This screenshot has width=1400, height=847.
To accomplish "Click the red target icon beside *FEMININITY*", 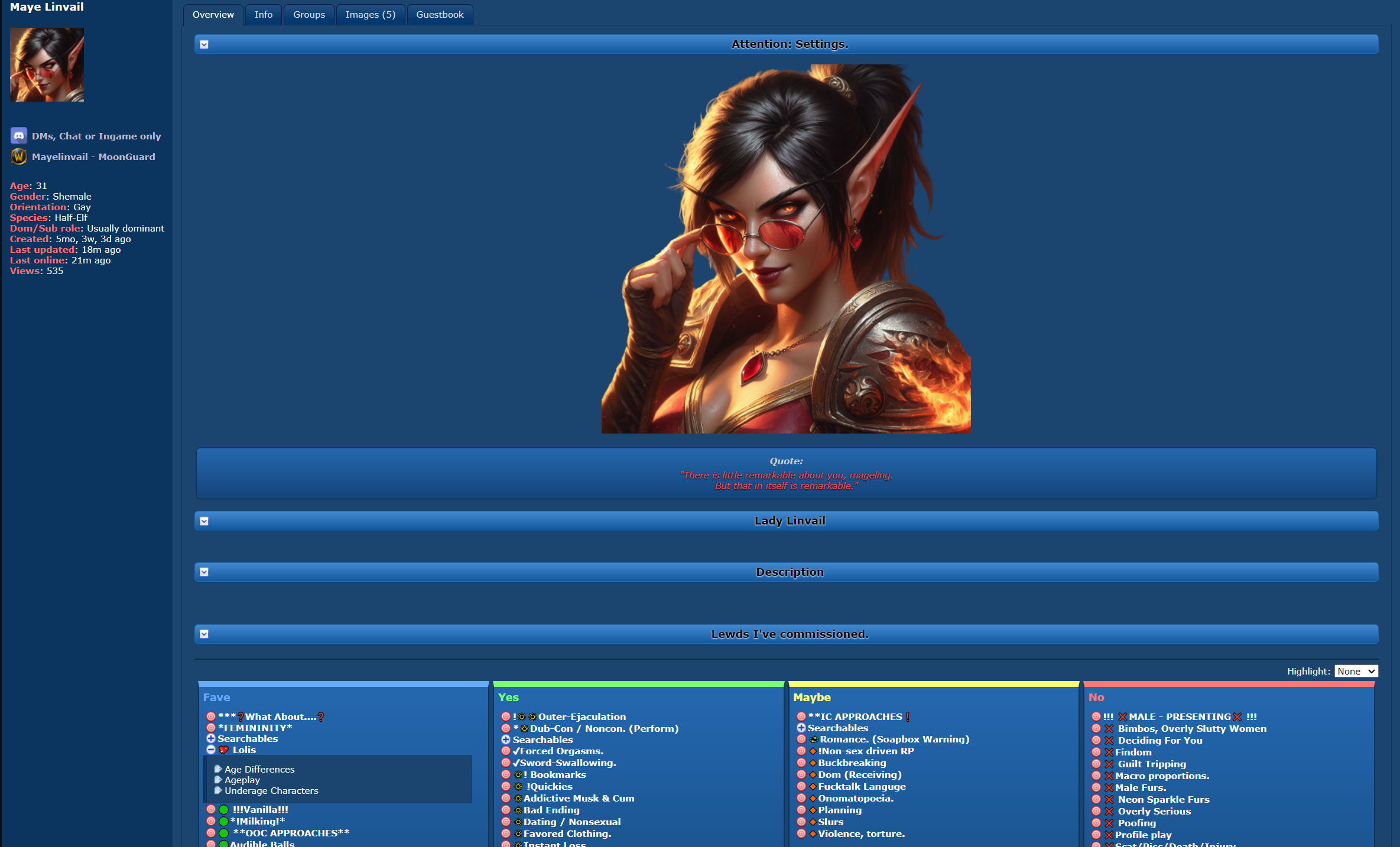I will (210, 728).
